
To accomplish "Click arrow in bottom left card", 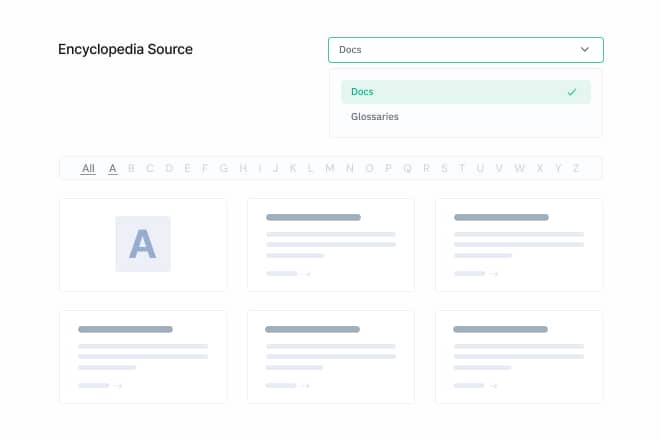I will pyautogui.click(x=118, y=385).
